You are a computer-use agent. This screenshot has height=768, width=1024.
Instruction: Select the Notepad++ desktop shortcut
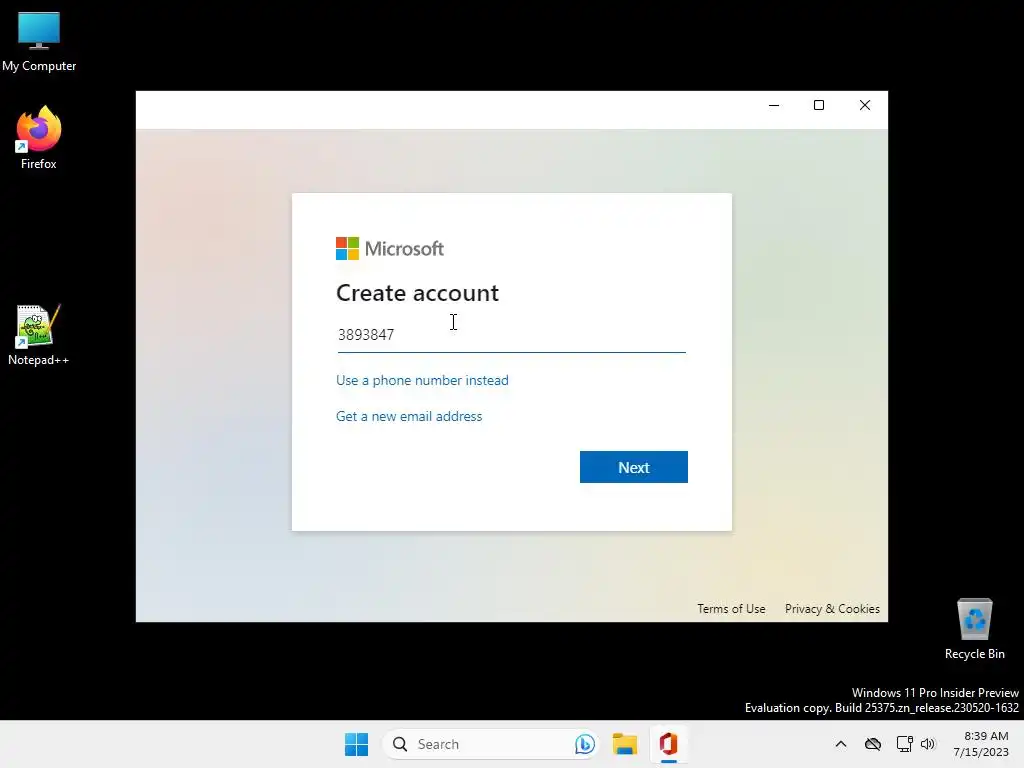[x=39, y=334]
